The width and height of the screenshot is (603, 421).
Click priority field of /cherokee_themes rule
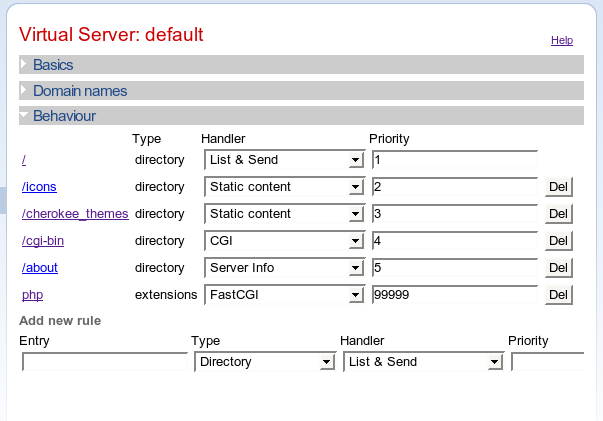tap(455, 213)
